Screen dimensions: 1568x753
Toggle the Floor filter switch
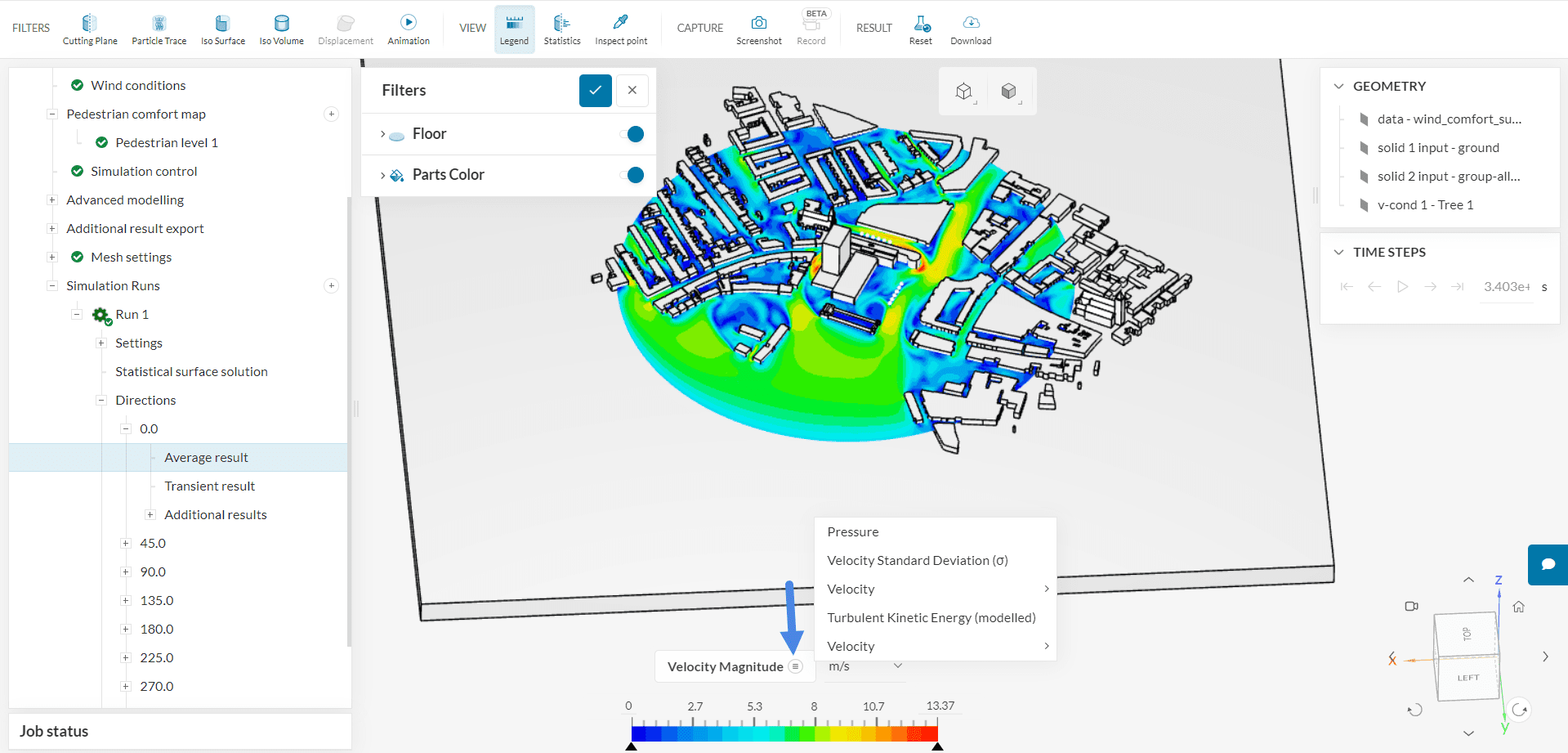coord(632,134)
